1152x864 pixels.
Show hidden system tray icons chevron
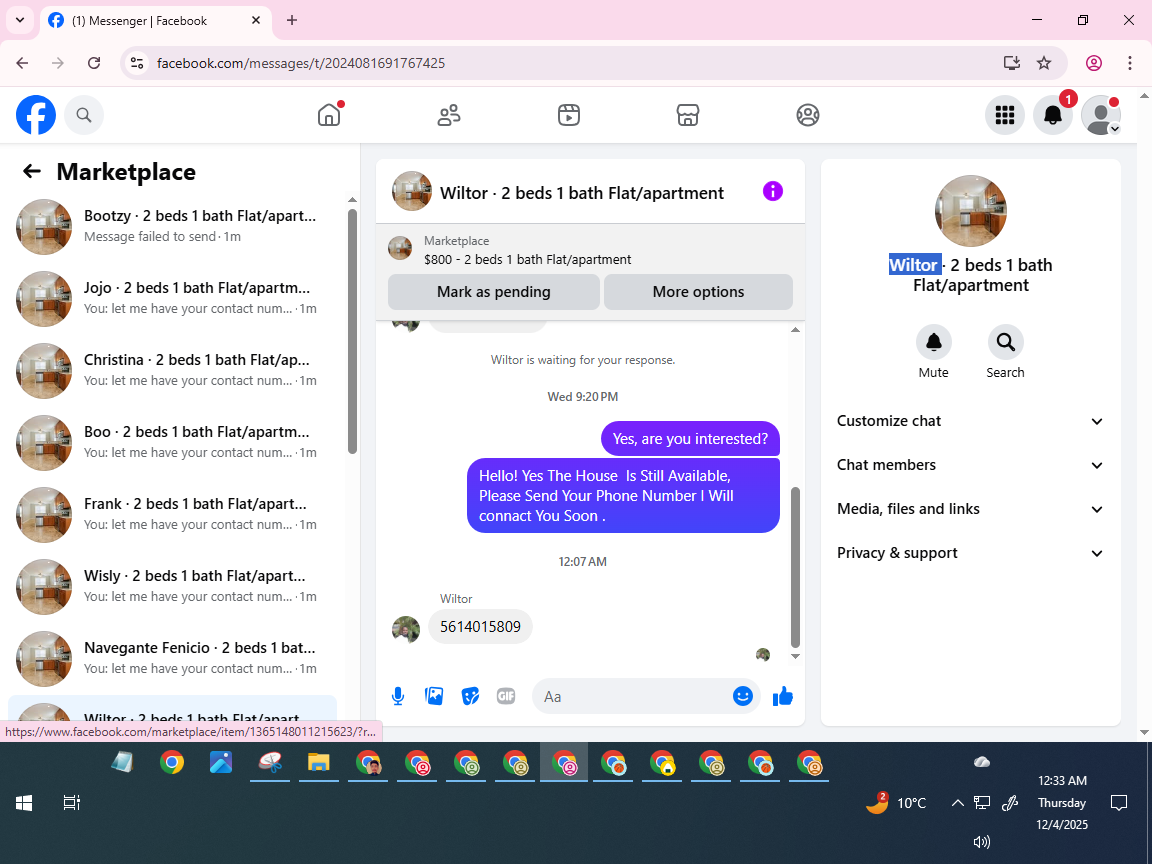[x=957, y=803]
